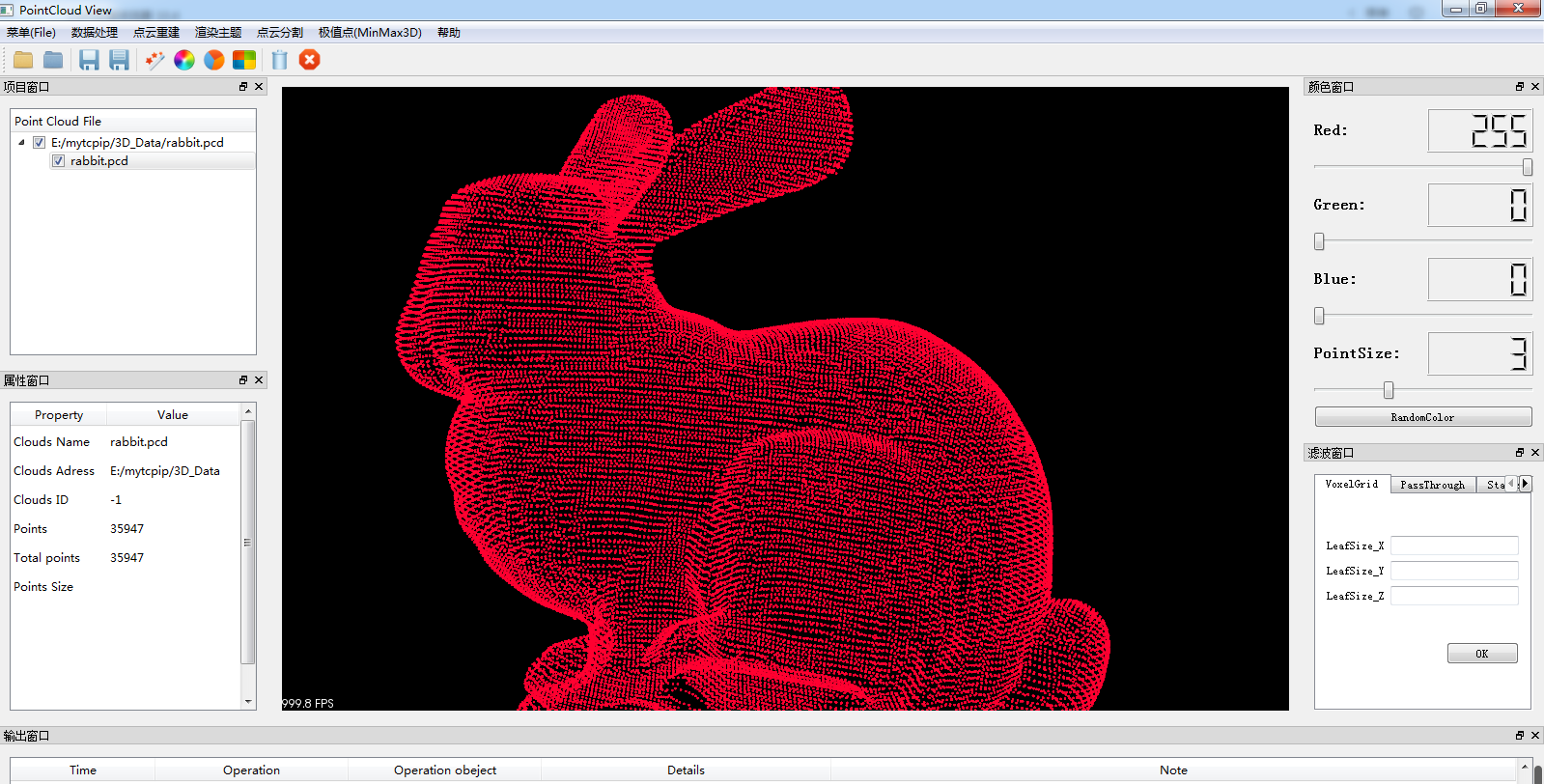Click the Details output column header
Screen dimensions: 1544x784
(x=686, y=770)
